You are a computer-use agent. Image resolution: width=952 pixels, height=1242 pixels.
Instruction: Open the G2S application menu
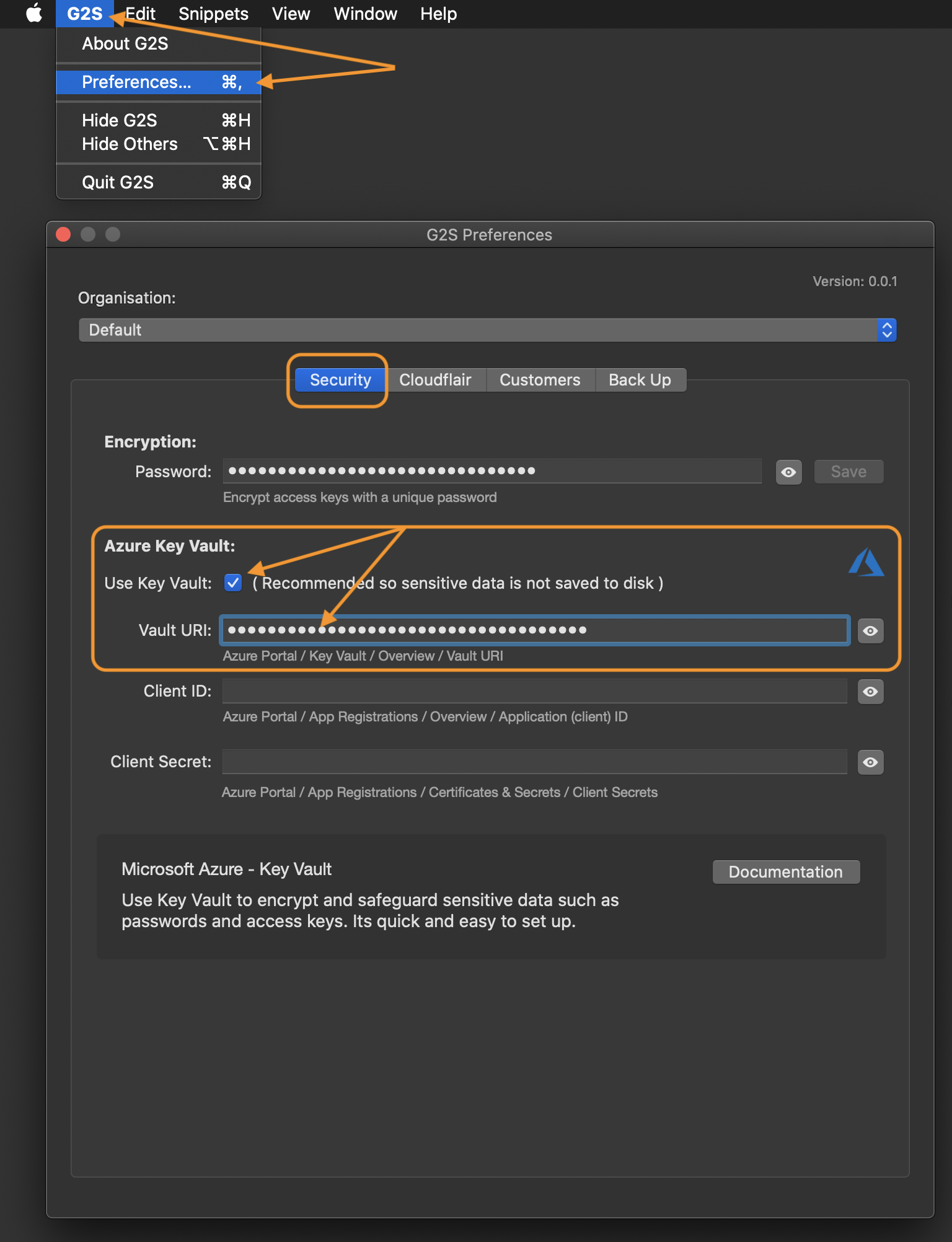(x=84, y=14)
